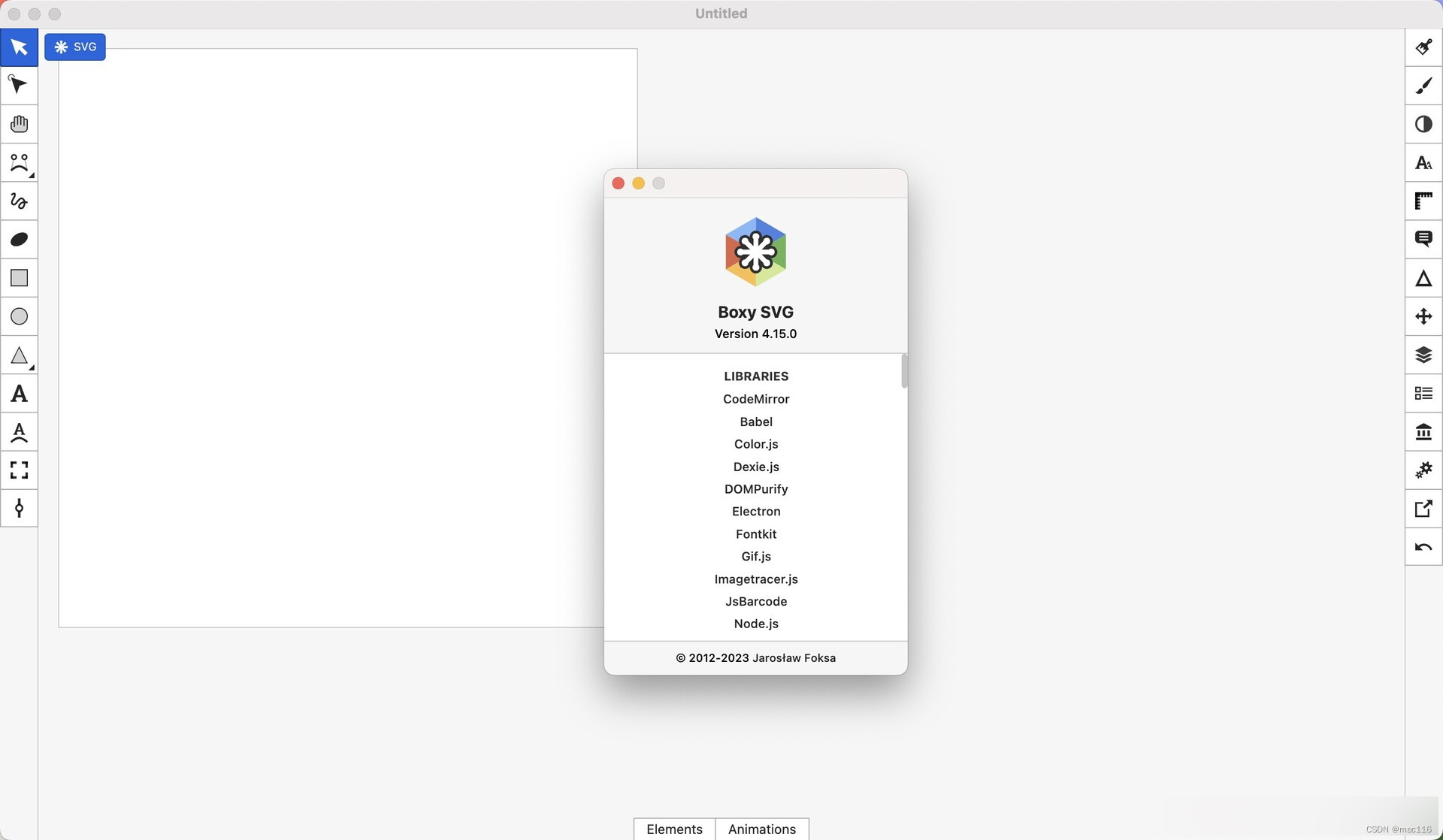Image resolution: width=1443 pixels, height=840 pixels.
Task: Select the Text tool
Action: pos(18,392)
